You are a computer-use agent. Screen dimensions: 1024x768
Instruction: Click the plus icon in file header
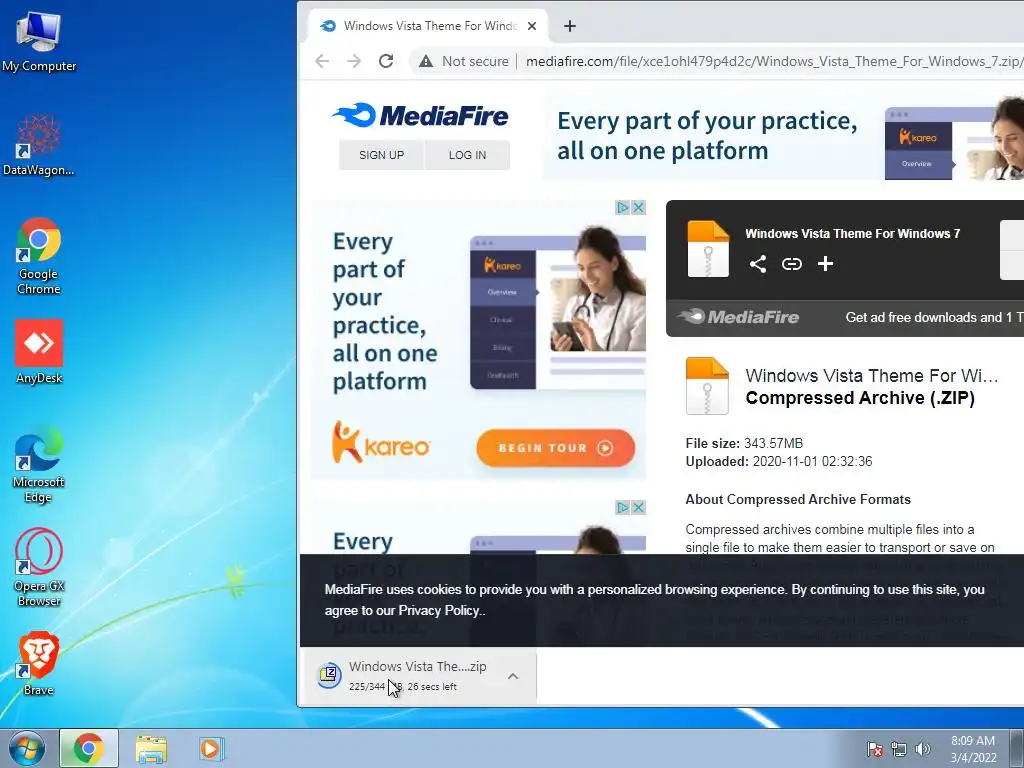tap(825, 264)
